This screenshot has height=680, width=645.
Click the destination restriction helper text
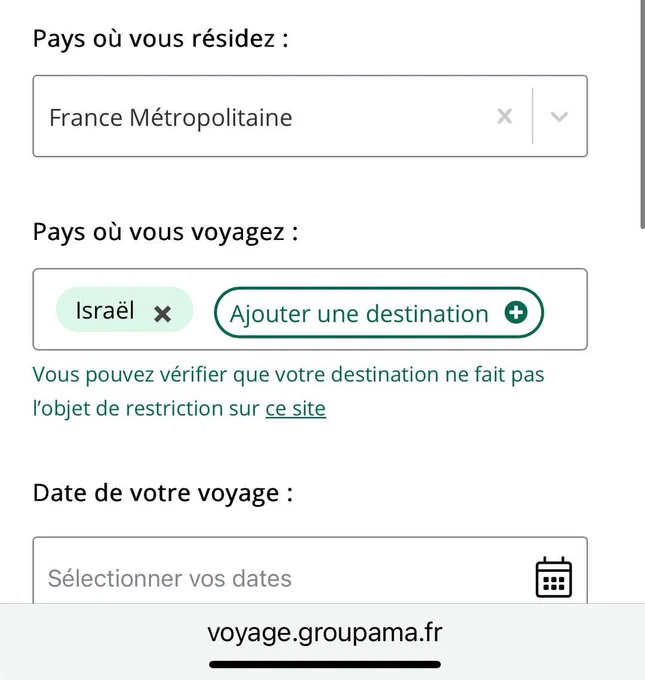tap(288, 391)
